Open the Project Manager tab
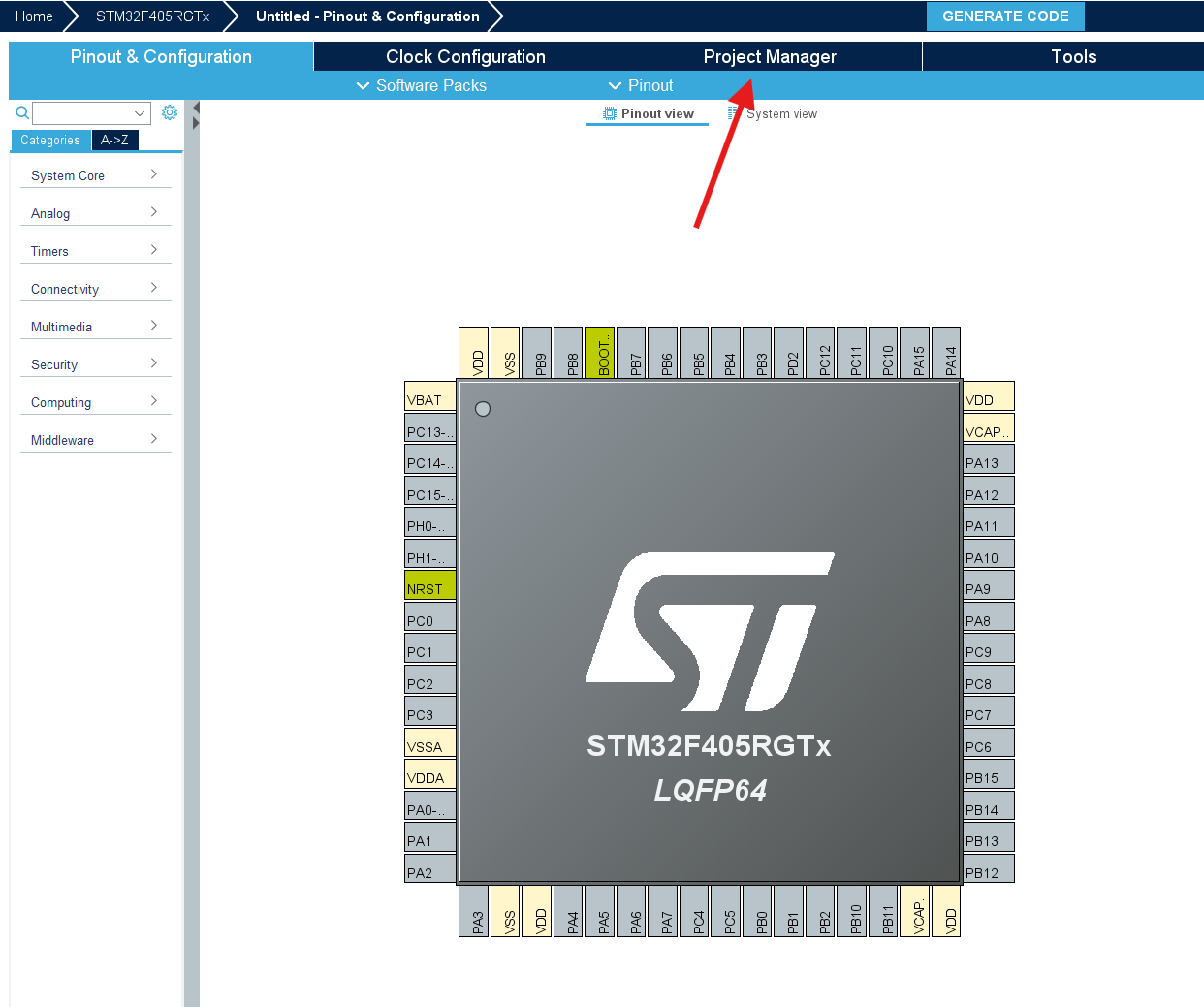Screen dimensions: 1204x1007 coord(770,56)
